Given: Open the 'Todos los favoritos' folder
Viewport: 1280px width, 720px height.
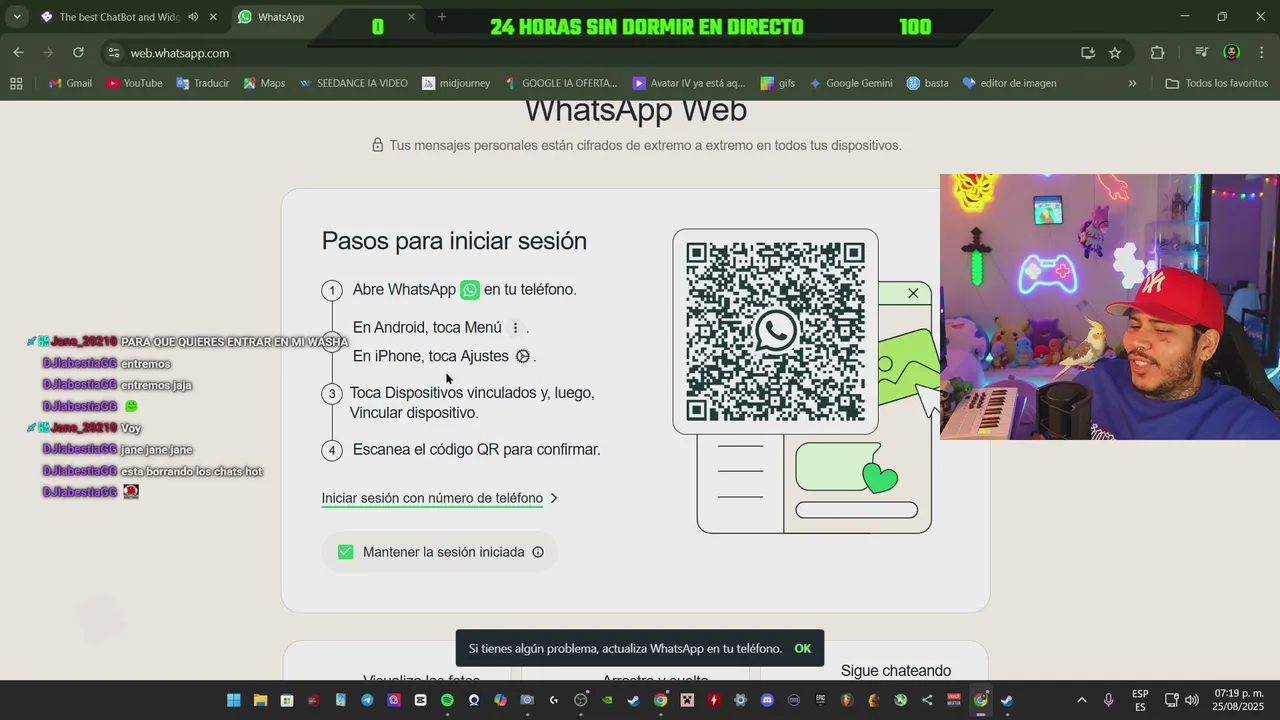Looking at the screenshot, I should (x=1217, y=83).
